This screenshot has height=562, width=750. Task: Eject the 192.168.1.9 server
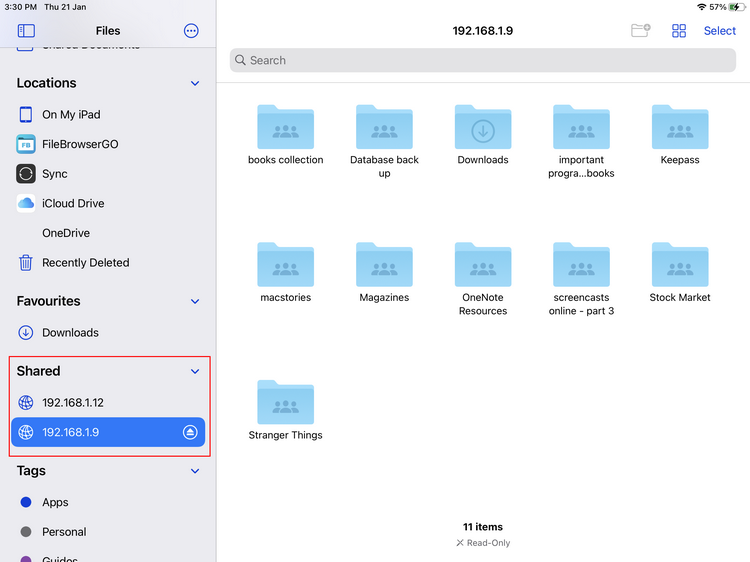(190, 432)
